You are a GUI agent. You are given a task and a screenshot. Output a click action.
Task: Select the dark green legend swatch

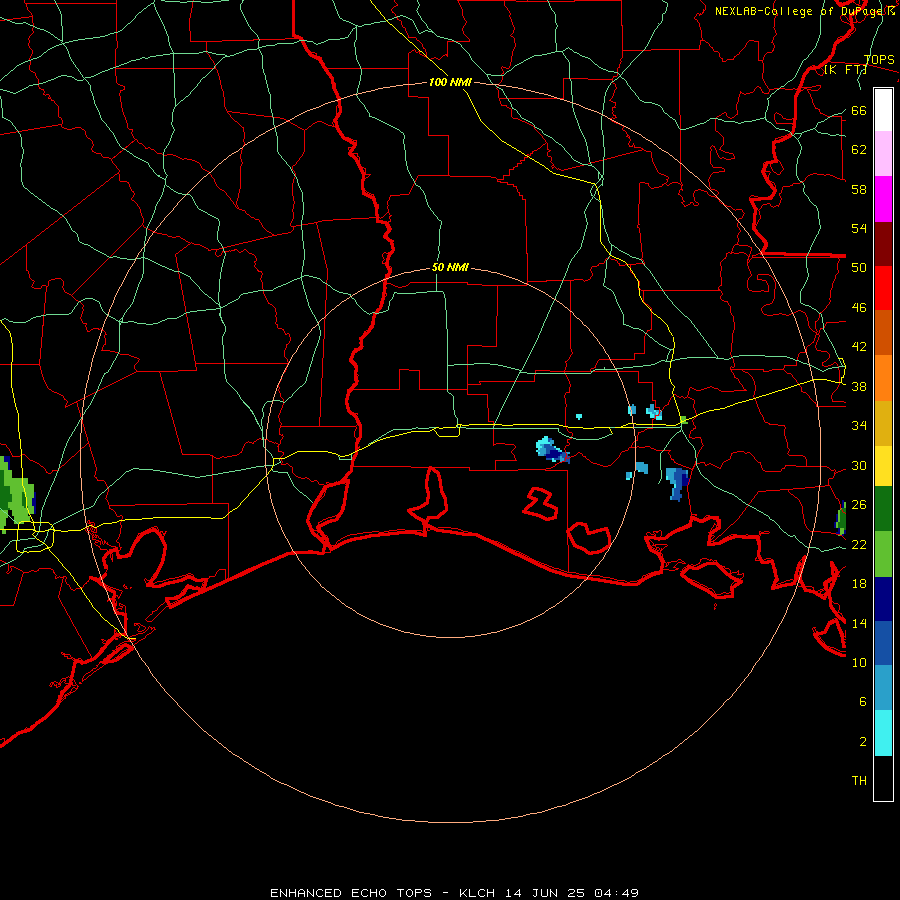883,509
